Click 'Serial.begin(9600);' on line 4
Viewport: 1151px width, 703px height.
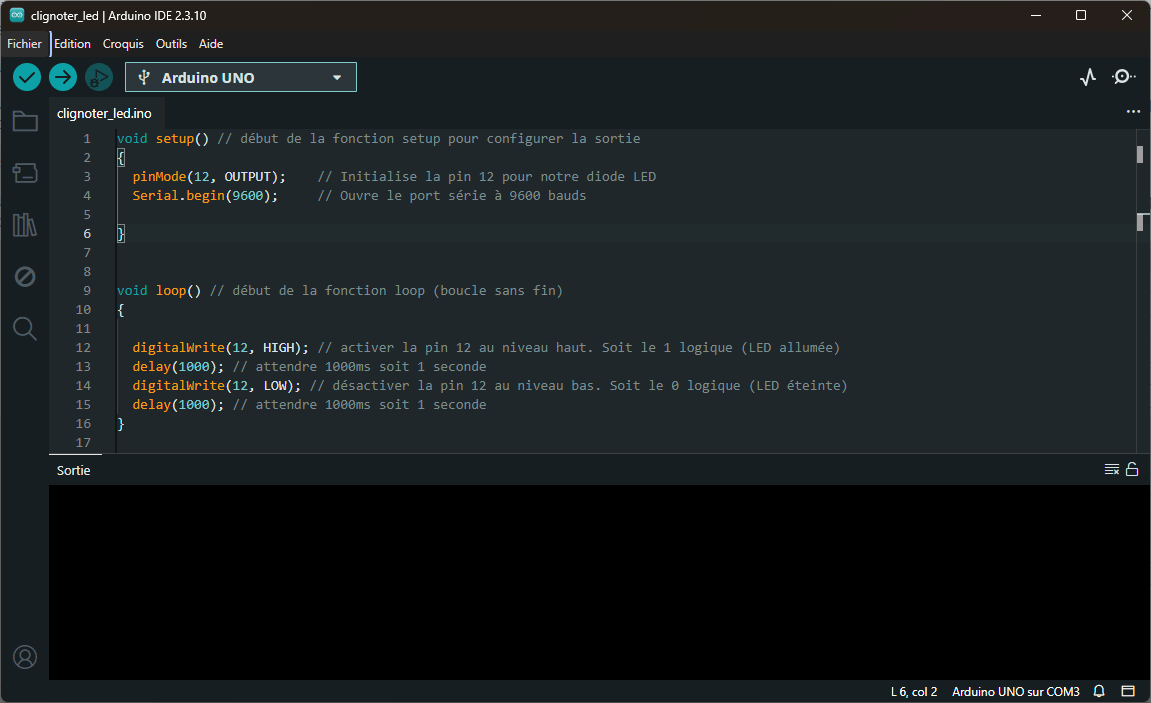coord(206,196)
